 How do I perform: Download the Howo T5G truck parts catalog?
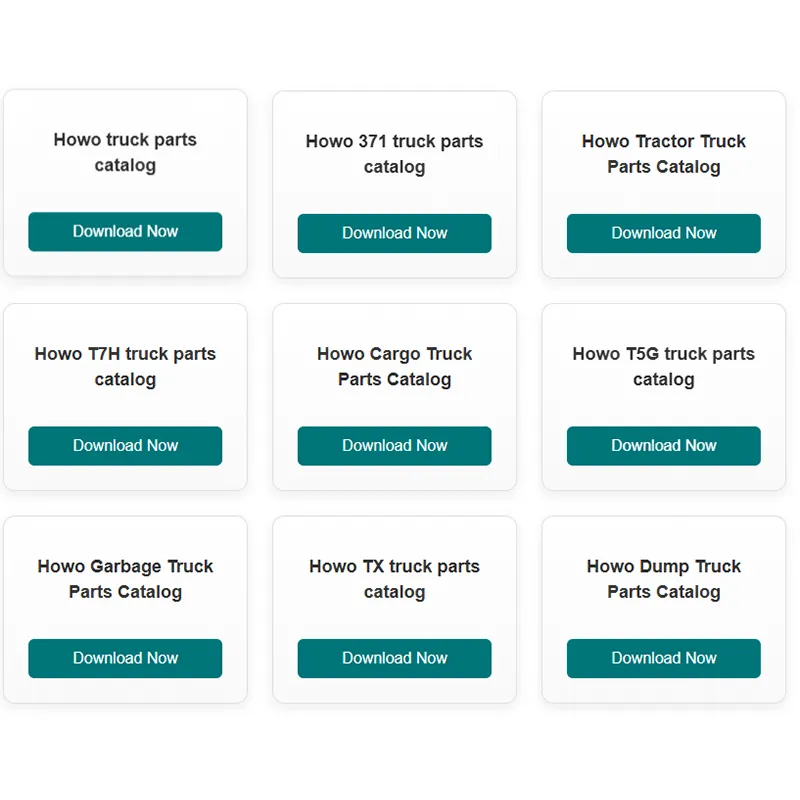click(x=663, y=446)
